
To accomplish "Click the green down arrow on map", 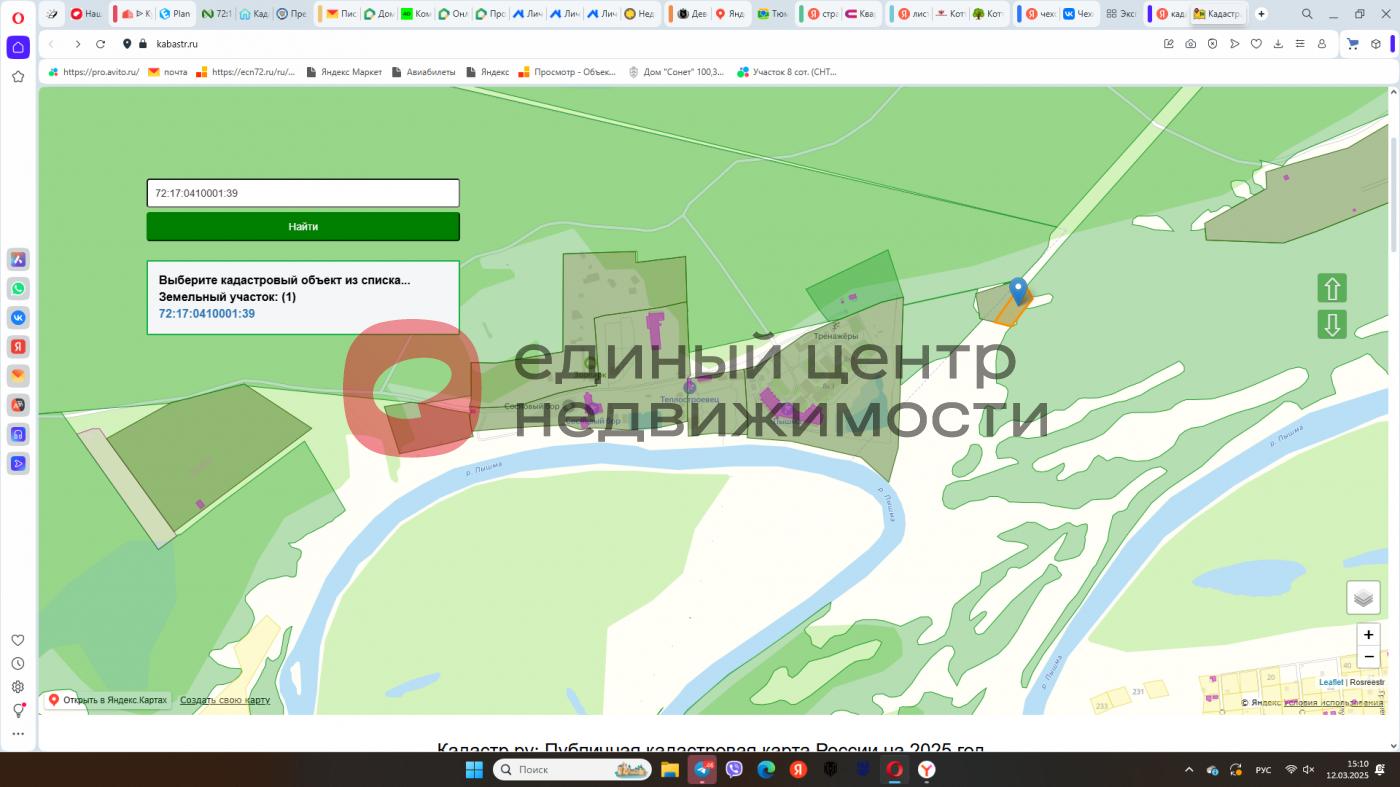I will click(1332, 324).
